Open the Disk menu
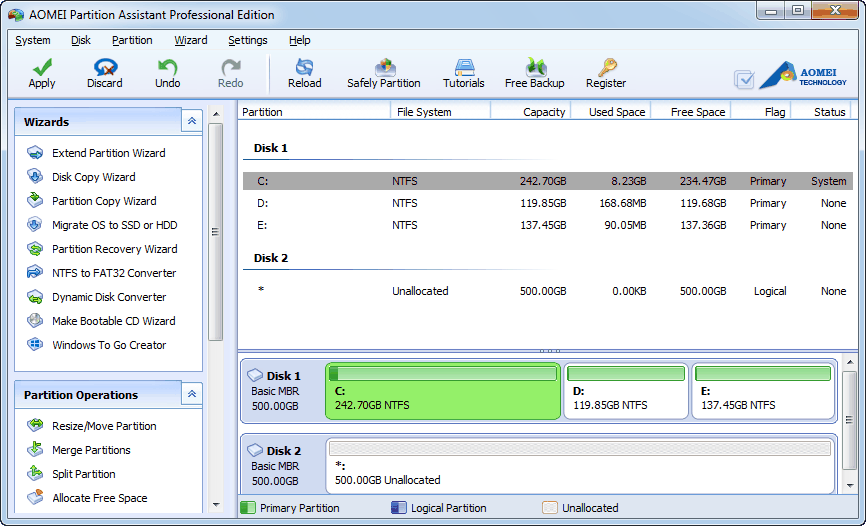This screenshot has height=526, width=866. click(81, 40)
